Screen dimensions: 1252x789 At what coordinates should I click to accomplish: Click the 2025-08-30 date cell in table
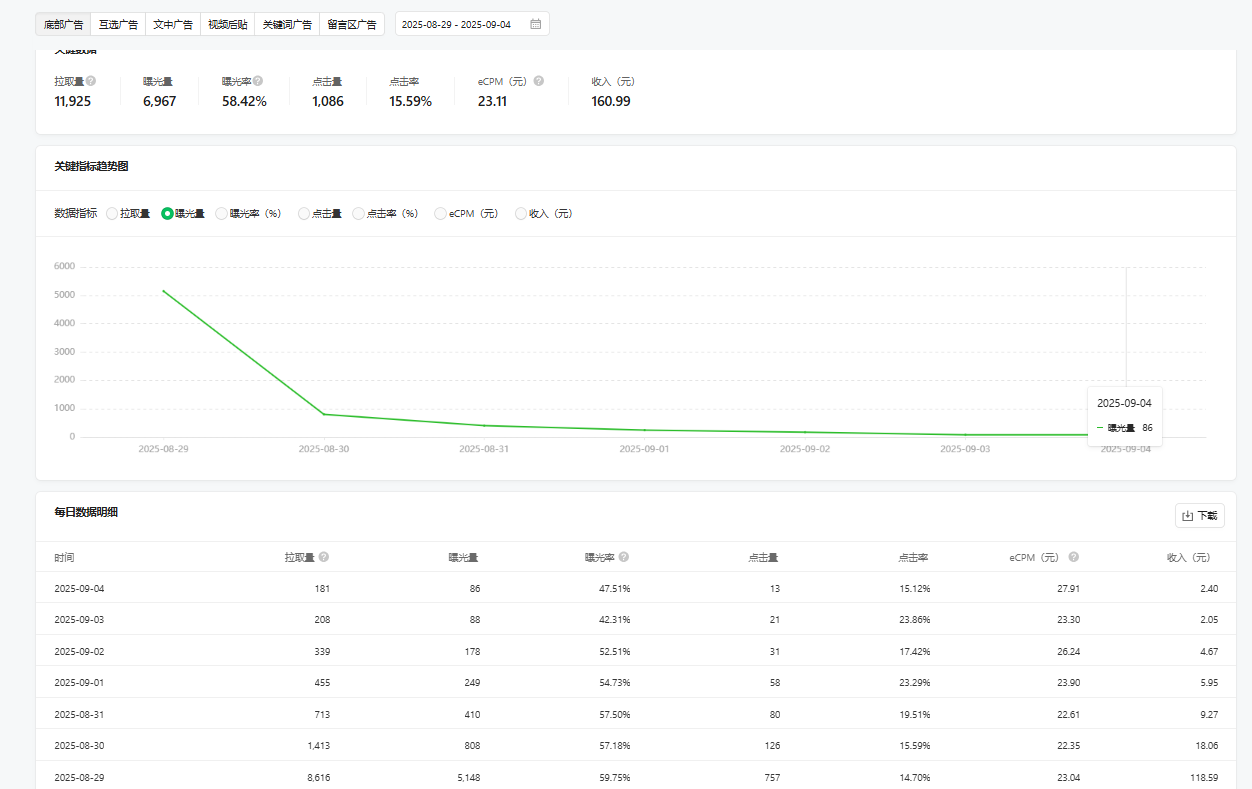[79, 746]
